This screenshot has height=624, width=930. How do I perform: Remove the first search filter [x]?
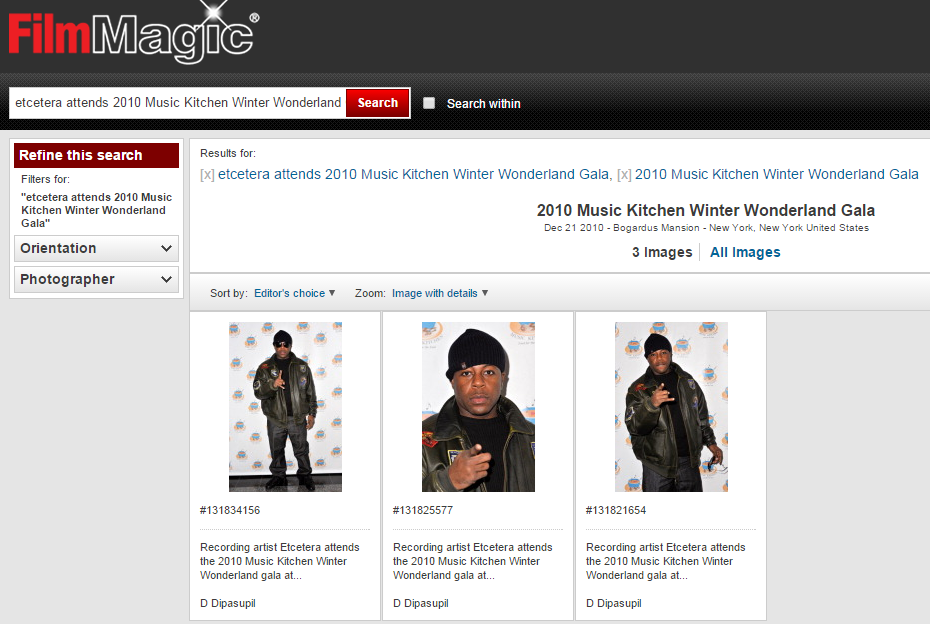pyautogui.click(x=207, y=174)
